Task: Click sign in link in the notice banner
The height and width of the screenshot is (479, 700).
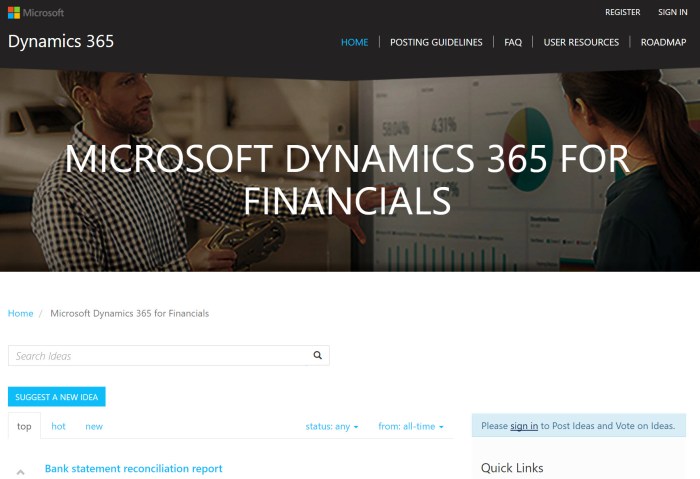Action: click(x=524, y=426)
